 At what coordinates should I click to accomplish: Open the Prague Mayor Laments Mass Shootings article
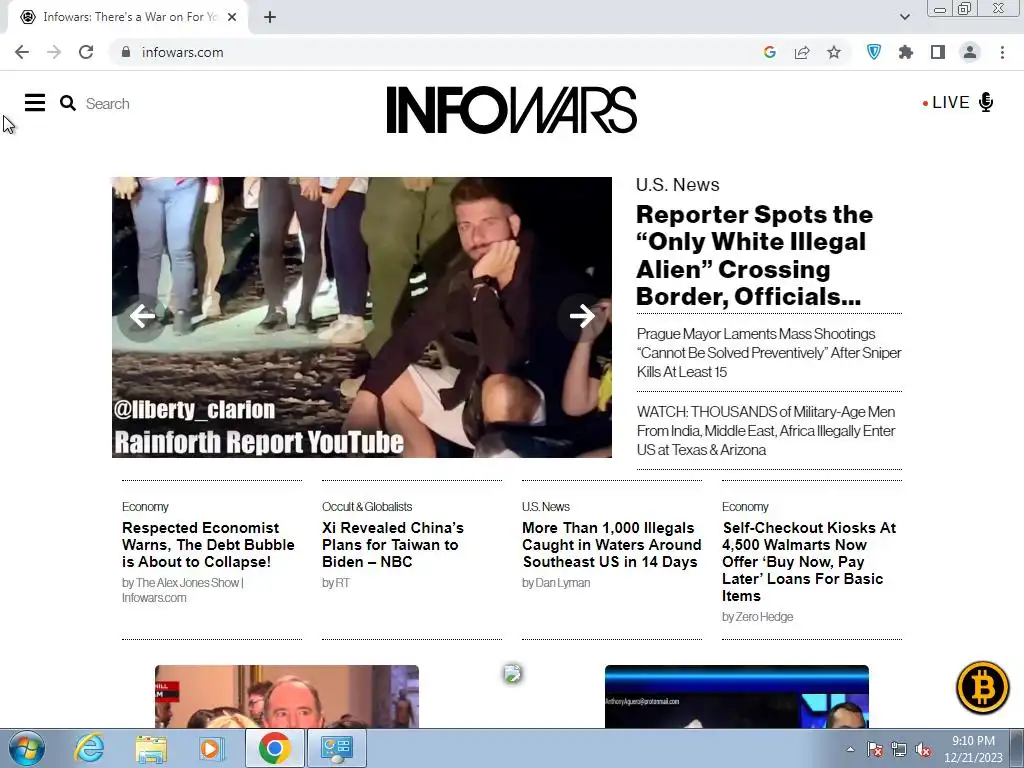pos(769,353)
